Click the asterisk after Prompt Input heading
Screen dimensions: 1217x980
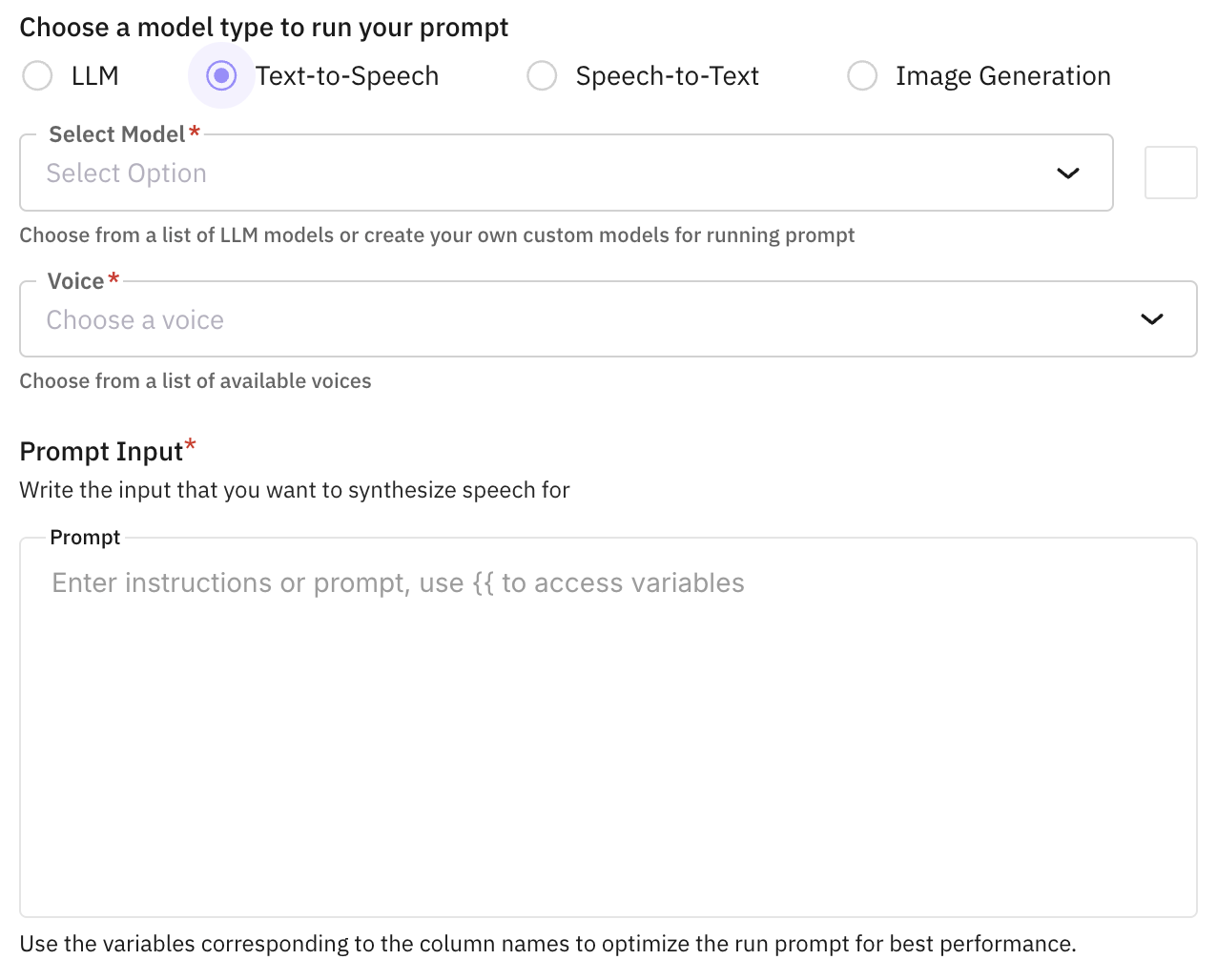(x=191, y=443)
